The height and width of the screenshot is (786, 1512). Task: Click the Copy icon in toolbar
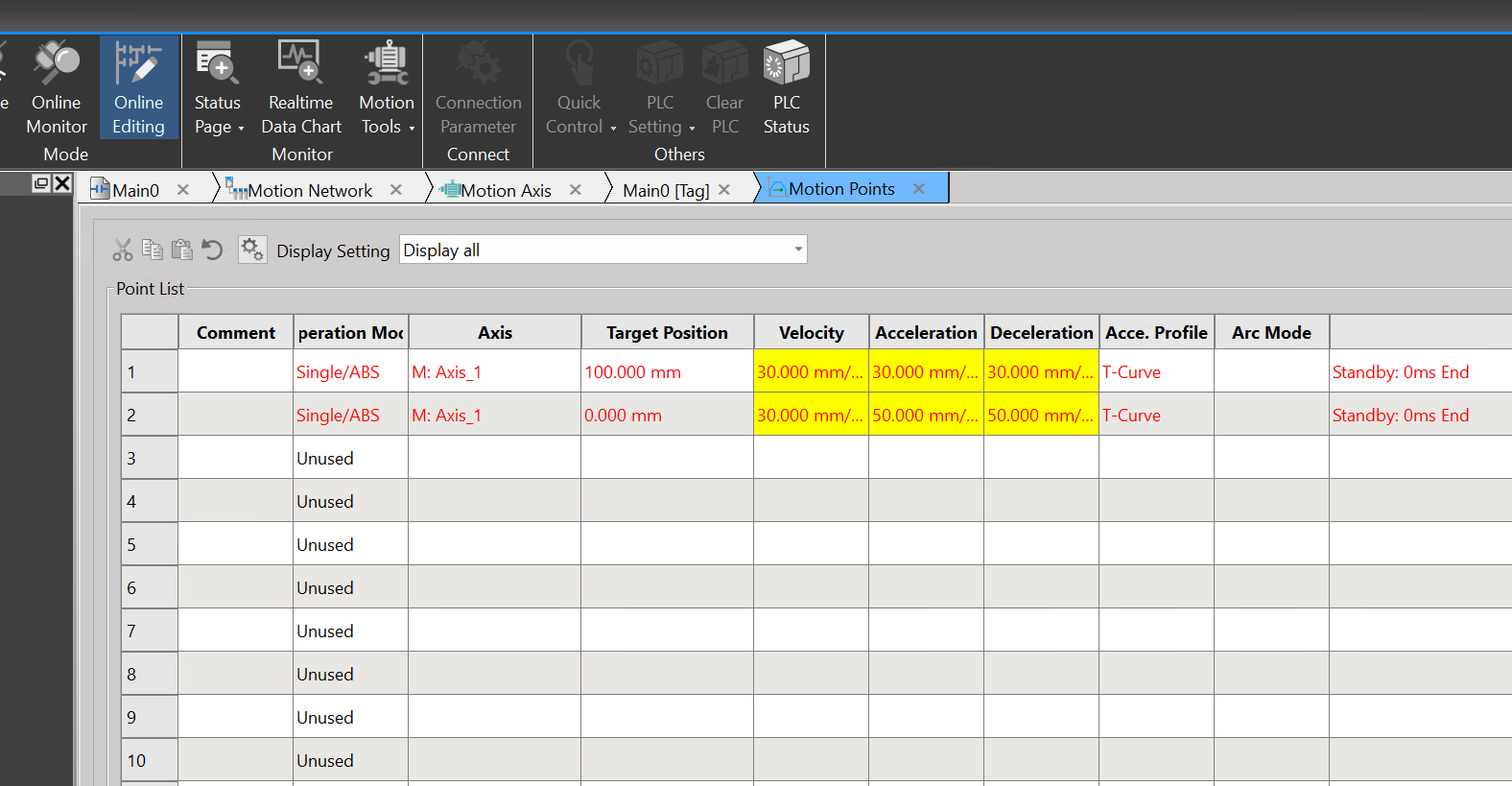(153, 250)
